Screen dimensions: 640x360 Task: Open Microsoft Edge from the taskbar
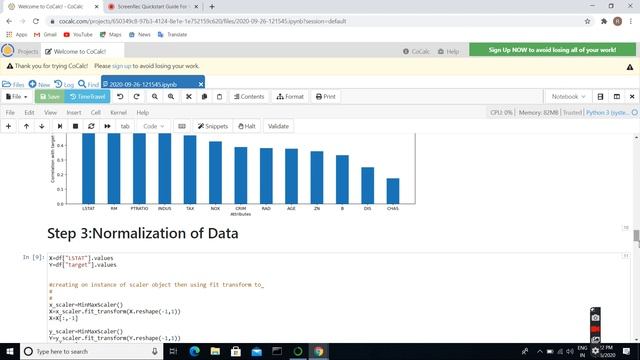pos(194,351)
